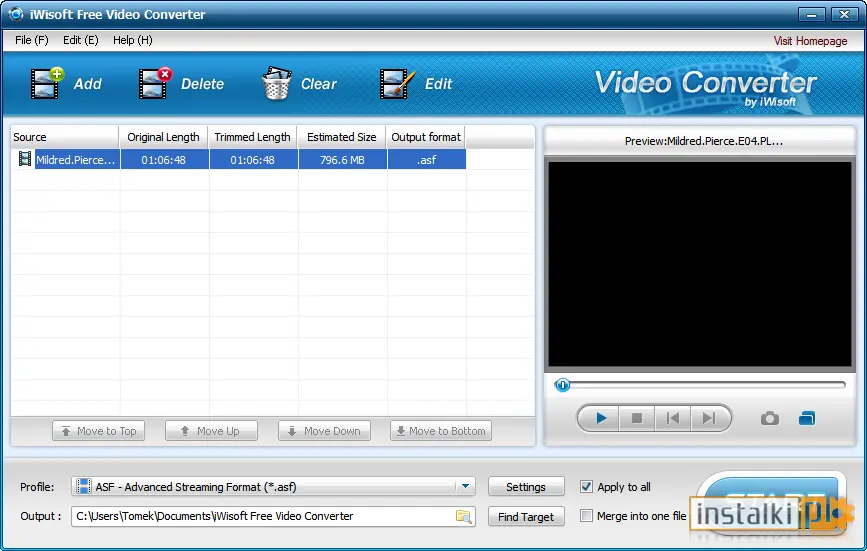Viewport: 867px width, 551px height.
Task: Click the Move Down button
Action: click(325, 431)
